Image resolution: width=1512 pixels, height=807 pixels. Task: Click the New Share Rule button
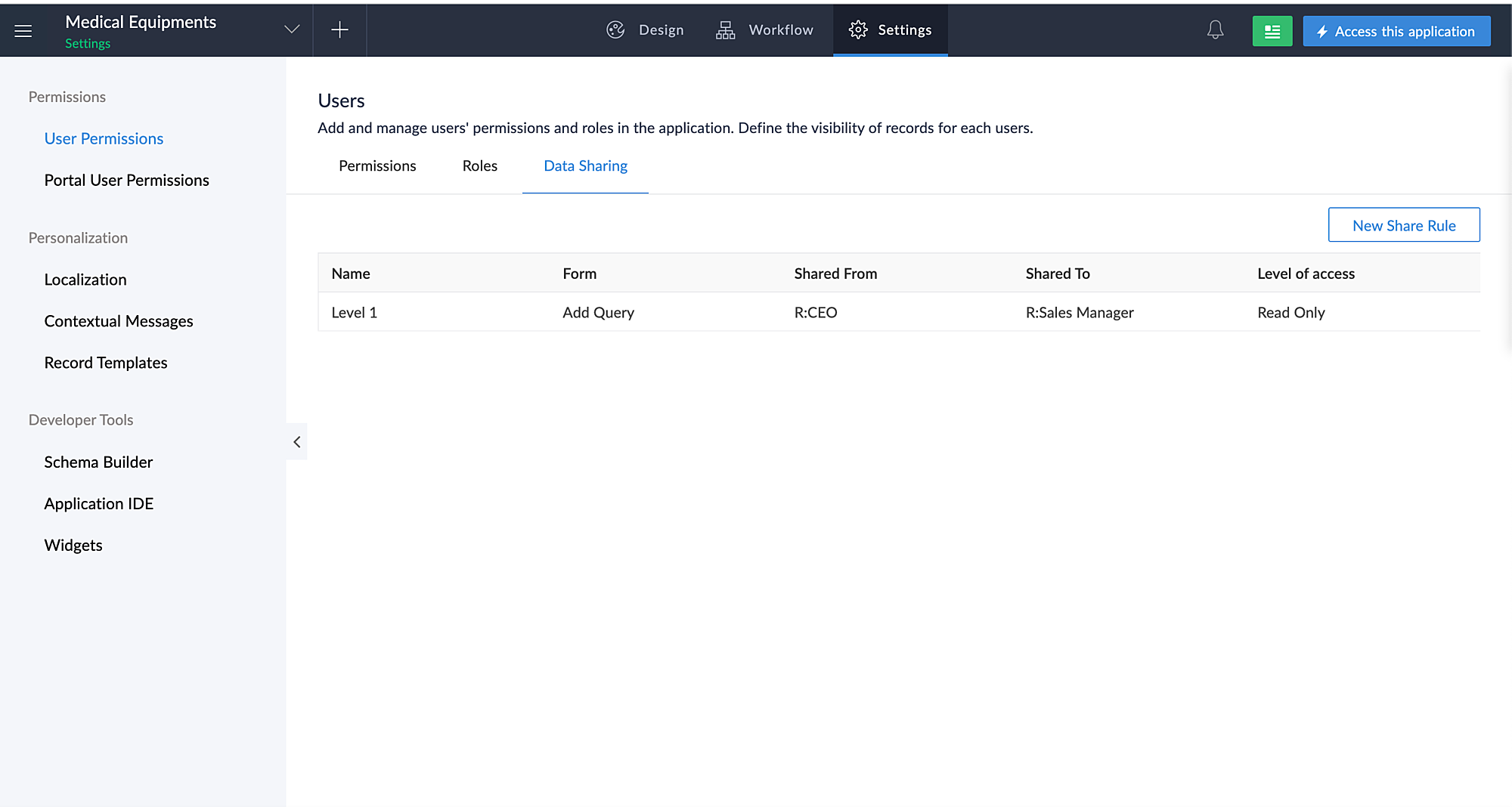[x=1403, y=225]
